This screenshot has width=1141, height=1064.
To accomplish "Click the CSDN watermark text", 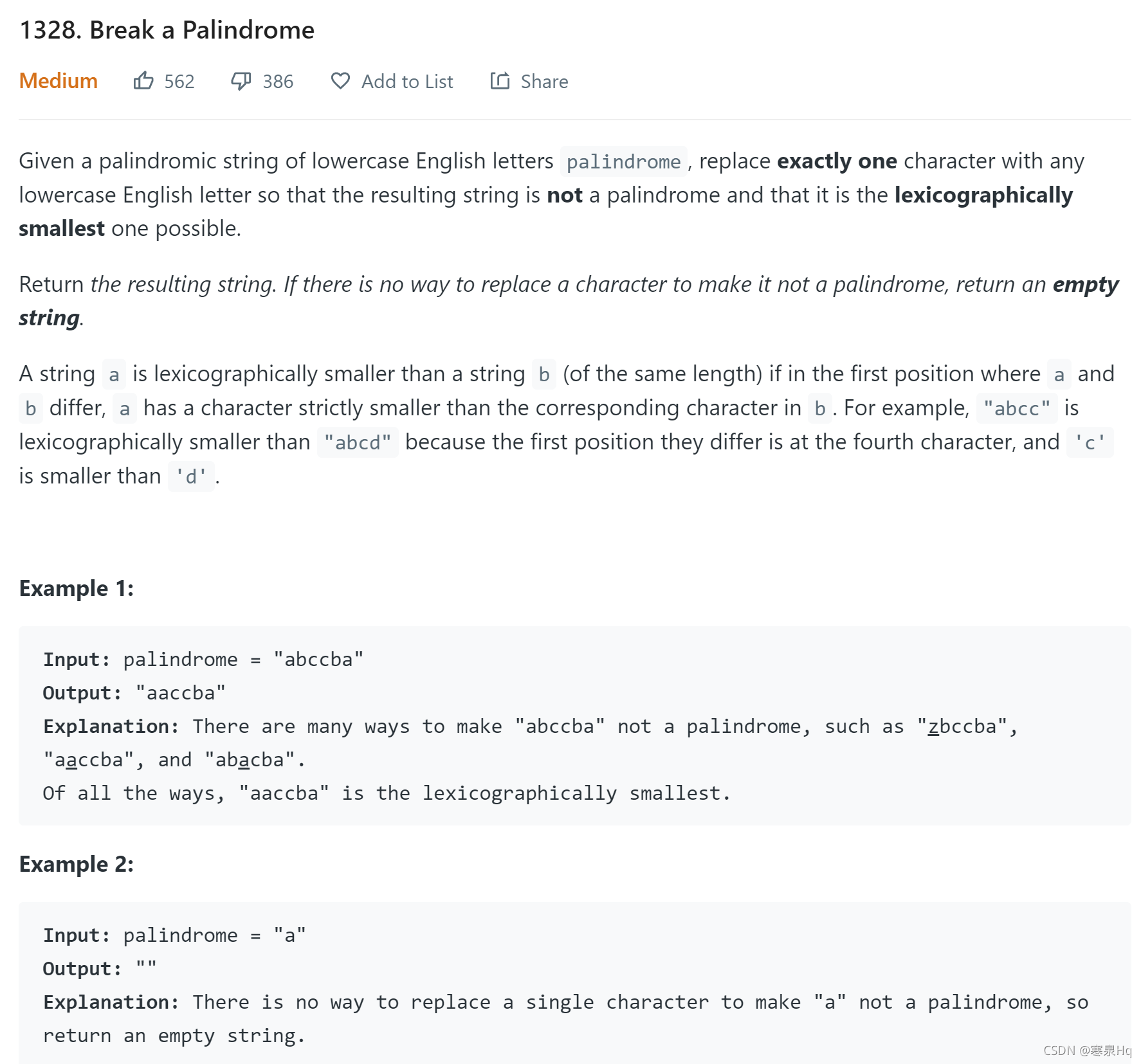I will click(1086, 1050).
